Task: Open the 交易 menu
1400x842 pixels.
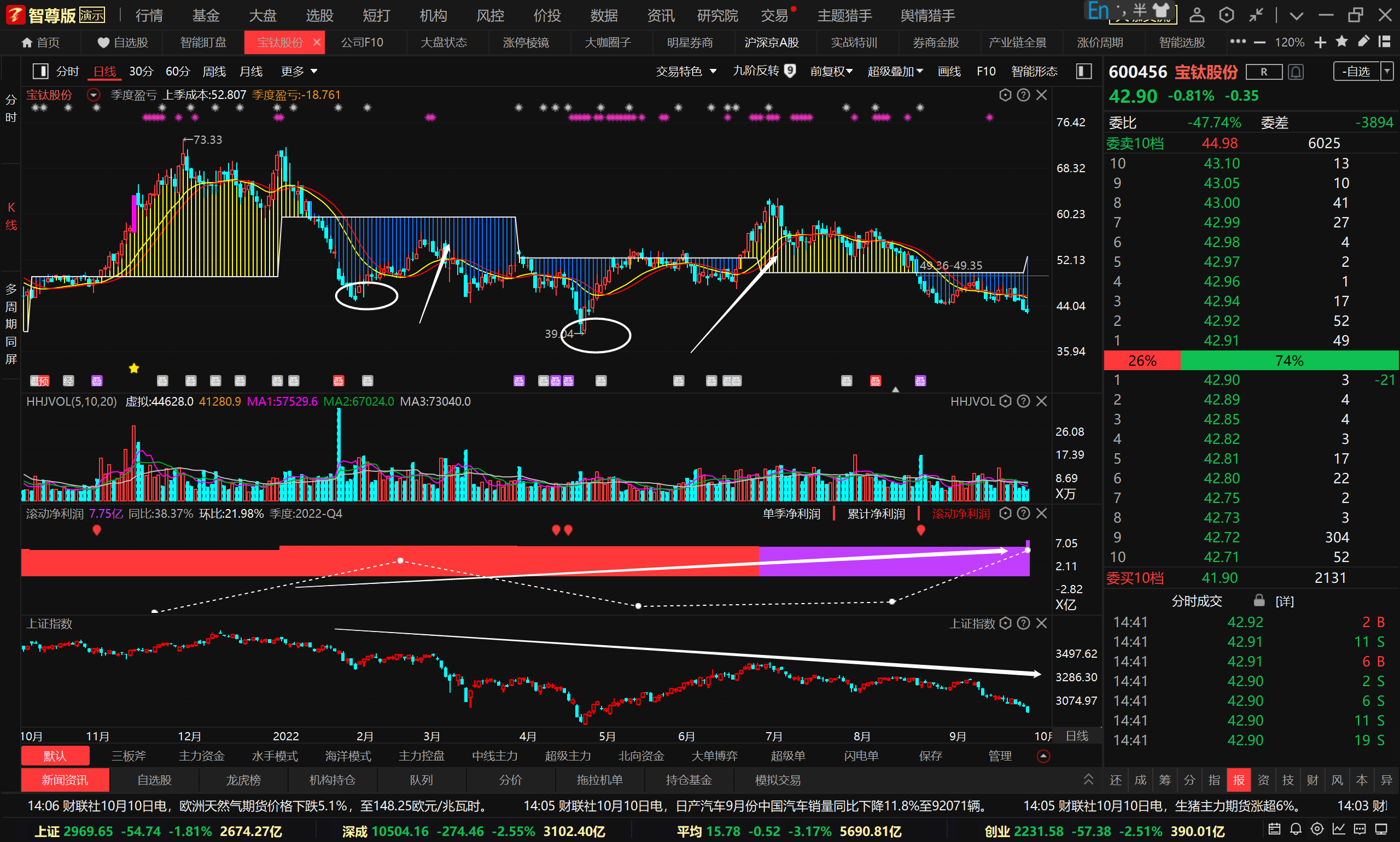Action: [774, 15]
